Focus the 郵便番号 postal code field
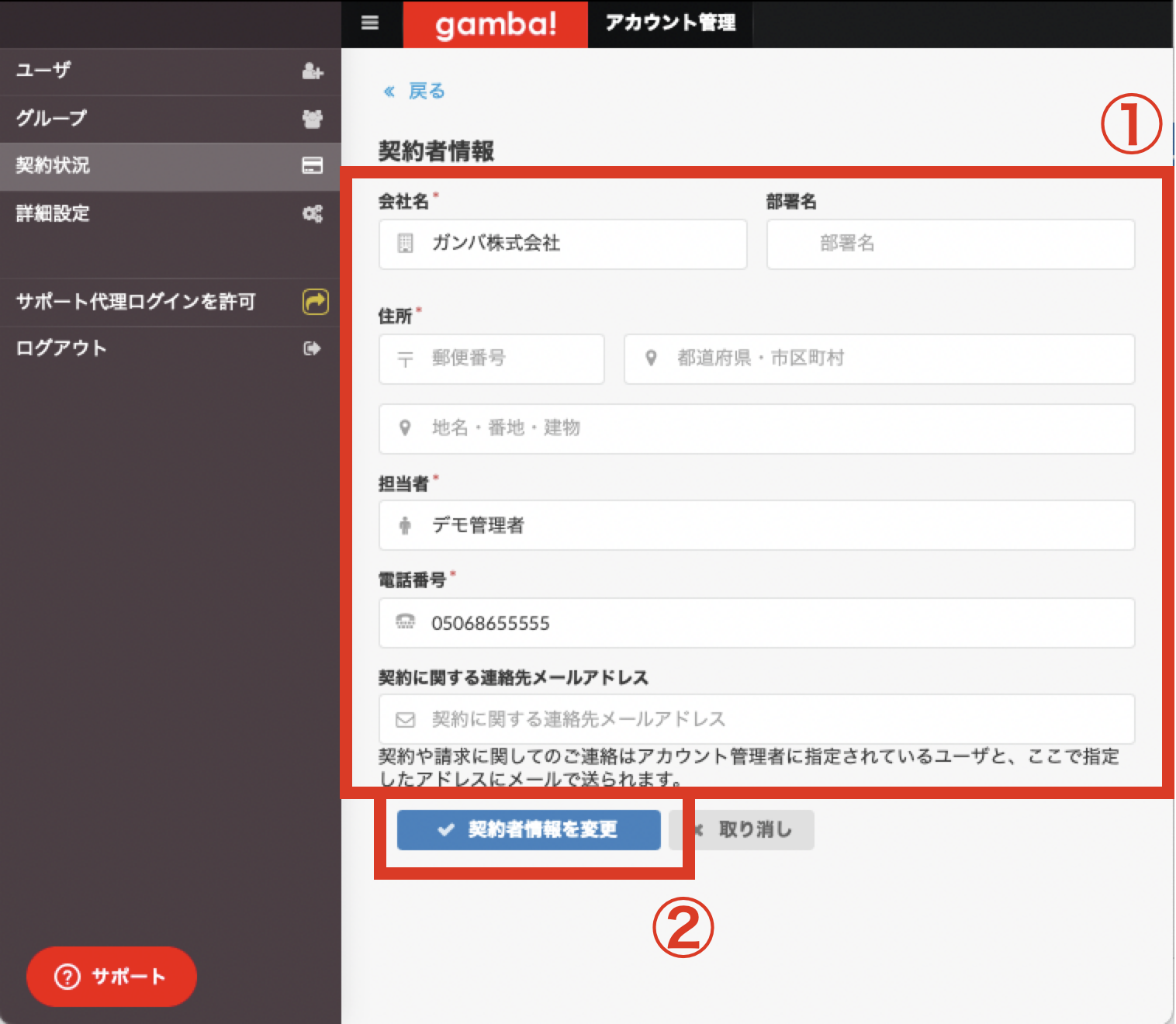The width and height of the screenshot is (1176, 1024). tap(492, 359)
